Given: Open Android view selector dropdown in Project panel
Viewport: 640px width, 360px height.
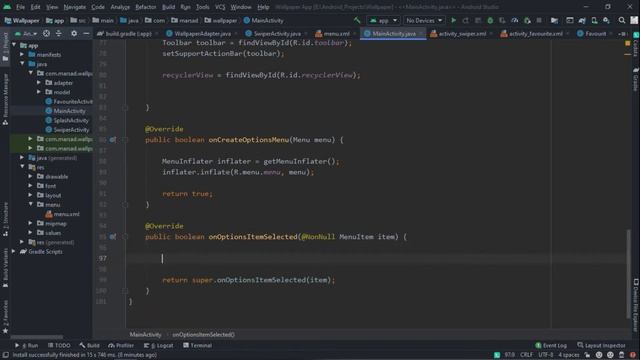Looking at the screenshot, I should point(26,33).
